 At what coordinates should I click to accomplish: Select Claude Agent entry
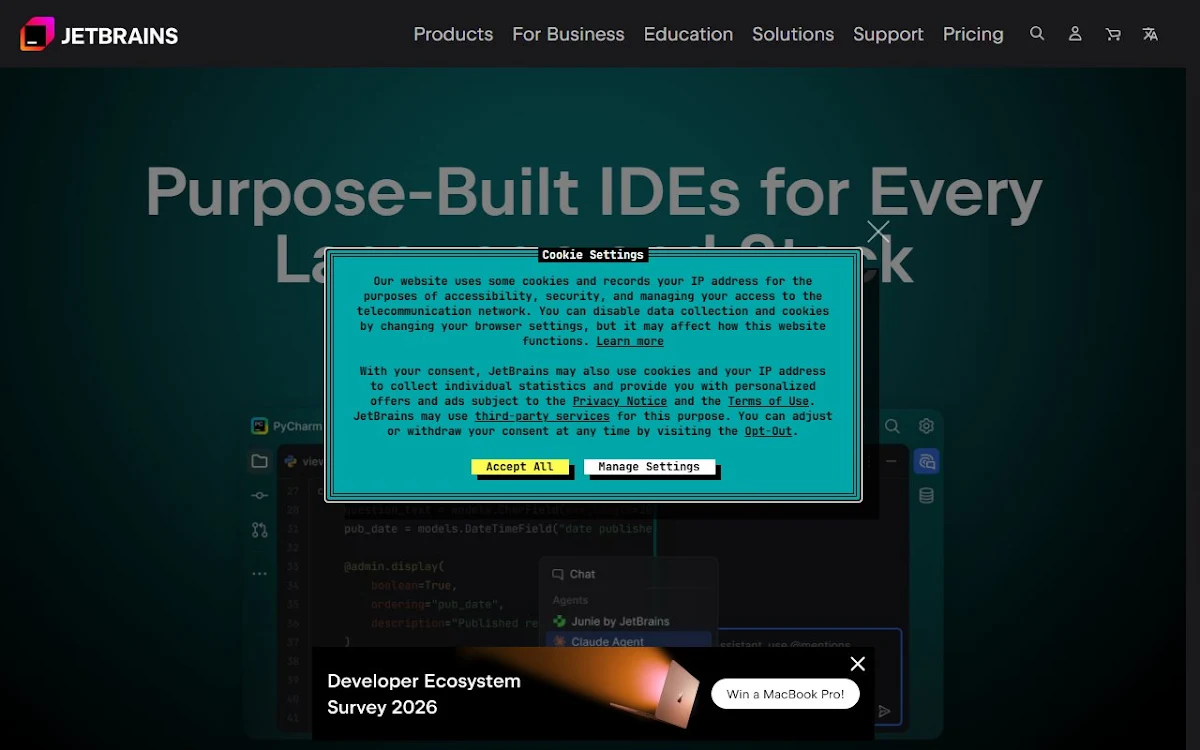(629, 641)
